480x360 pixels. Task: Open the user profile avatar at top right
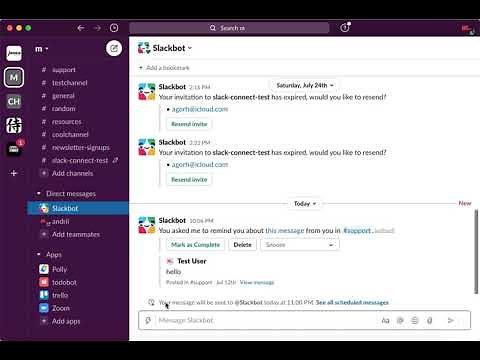tap(468, 29)
